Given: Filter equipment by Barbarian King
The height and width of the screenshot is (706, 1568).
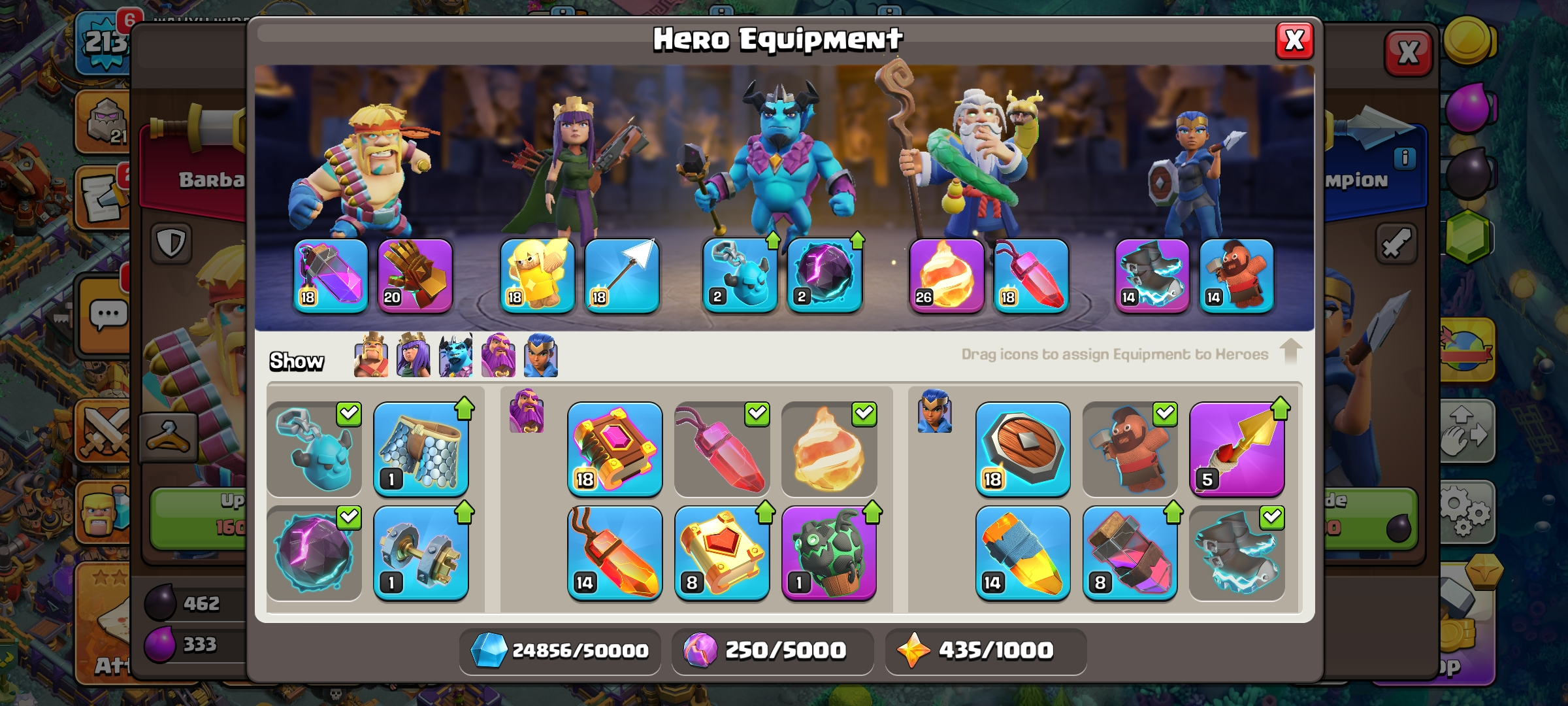Looking at the screenshot, I should 371,355.
